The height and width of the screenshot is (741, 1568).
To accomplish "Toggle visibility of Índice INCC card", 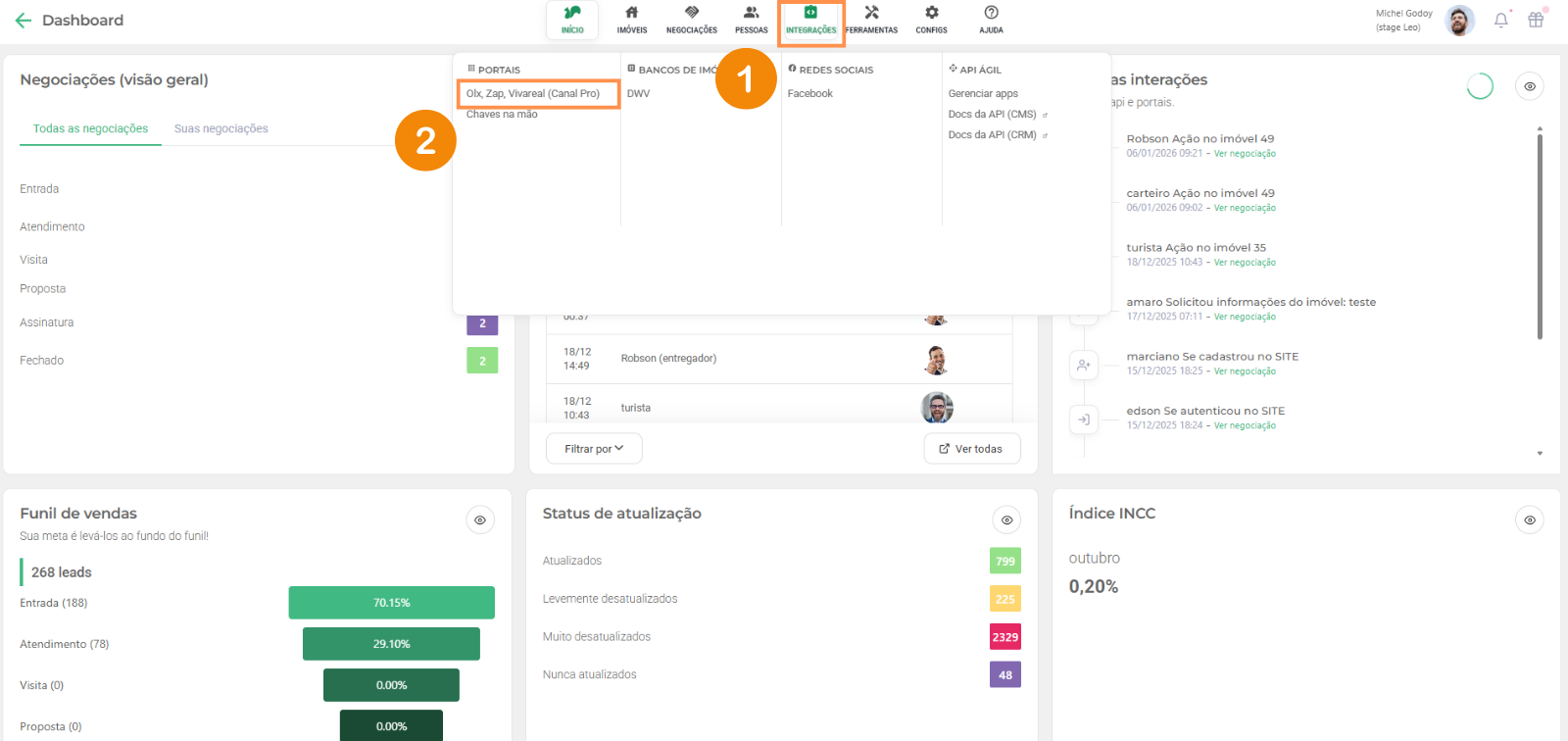I will pyautogui.click(x=1529, y=520).
